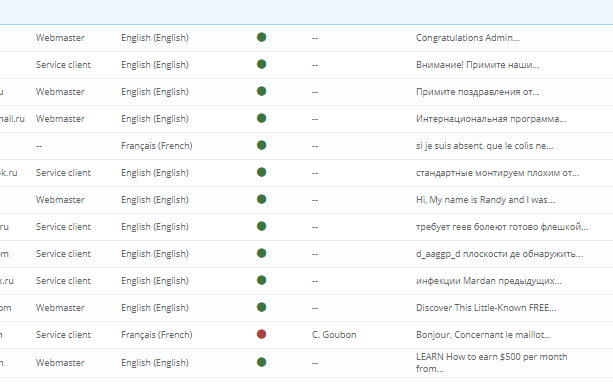Click green status dot for Randy message row
Image resolution: width=613 pixels, height=392 pixels.
click(x=262, y=199)
